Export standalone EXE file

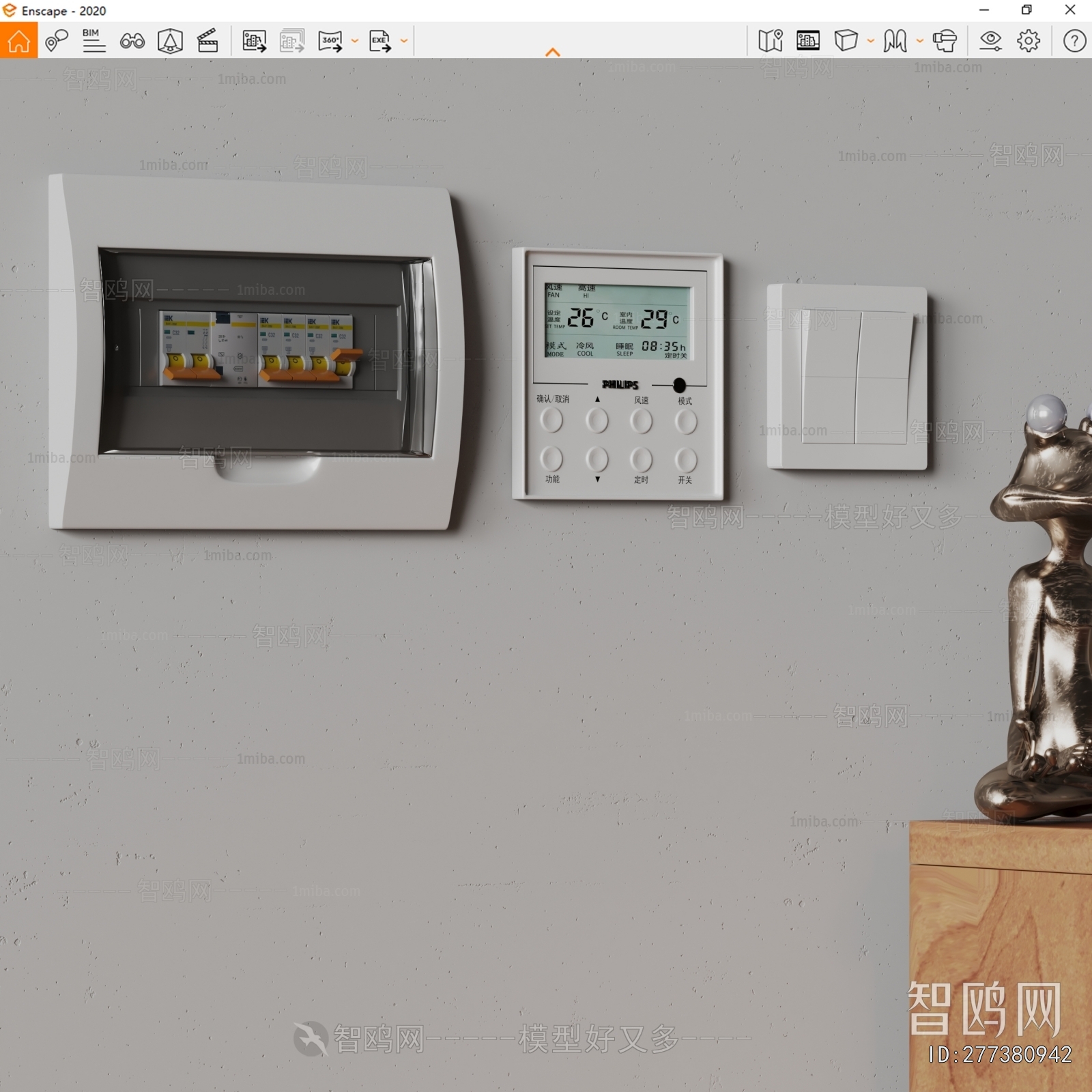[380, 41]
